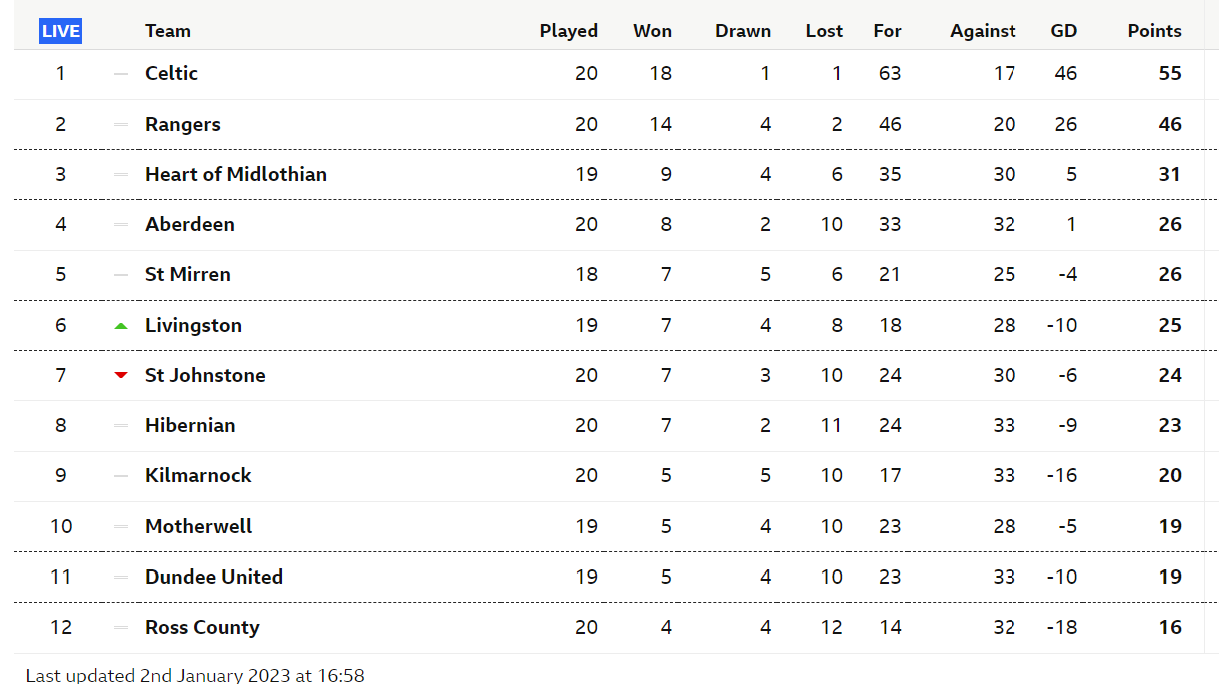1219x684 pixels.
Task: Open the Hibernian team link
Action: 190,425
